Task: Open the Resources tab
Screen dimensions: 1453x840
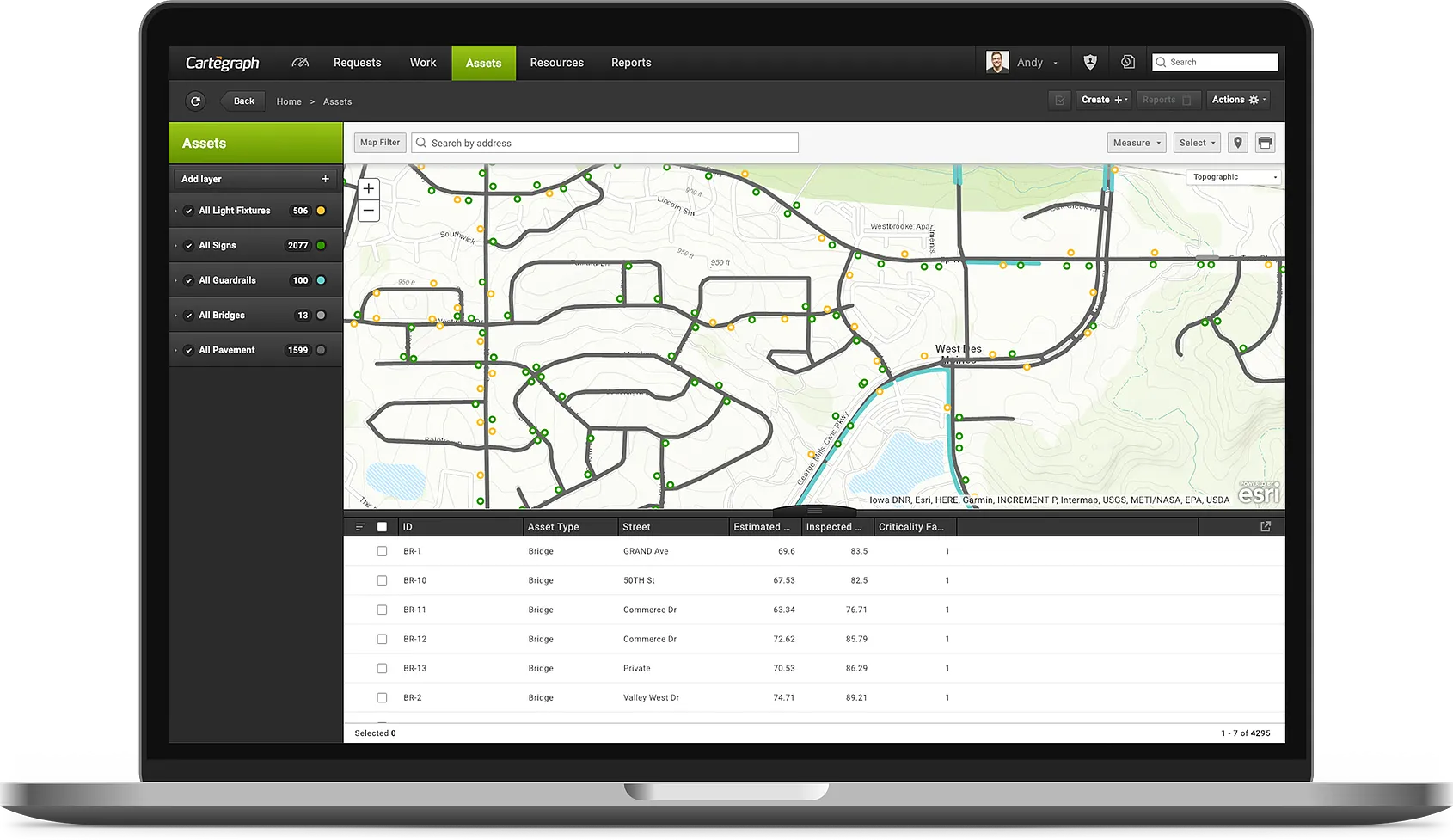Action: click(x=557, y=63)
